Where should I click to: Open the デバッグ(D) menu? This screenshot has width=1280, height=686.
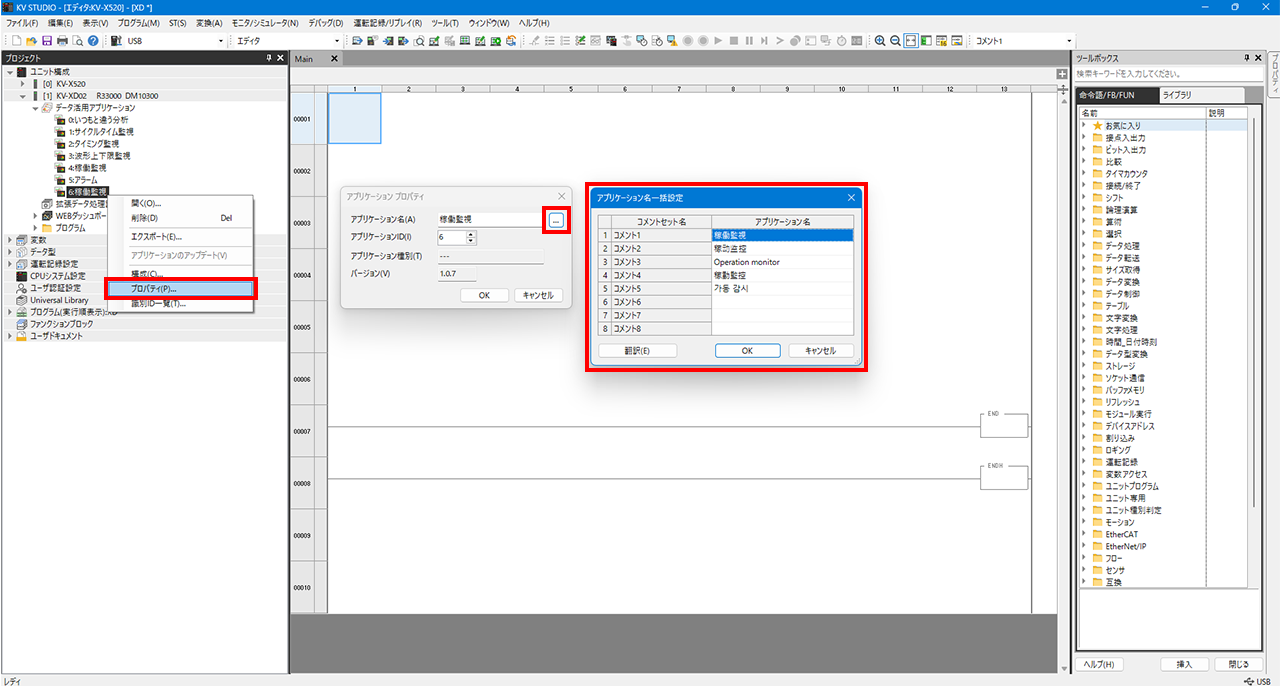324,23
